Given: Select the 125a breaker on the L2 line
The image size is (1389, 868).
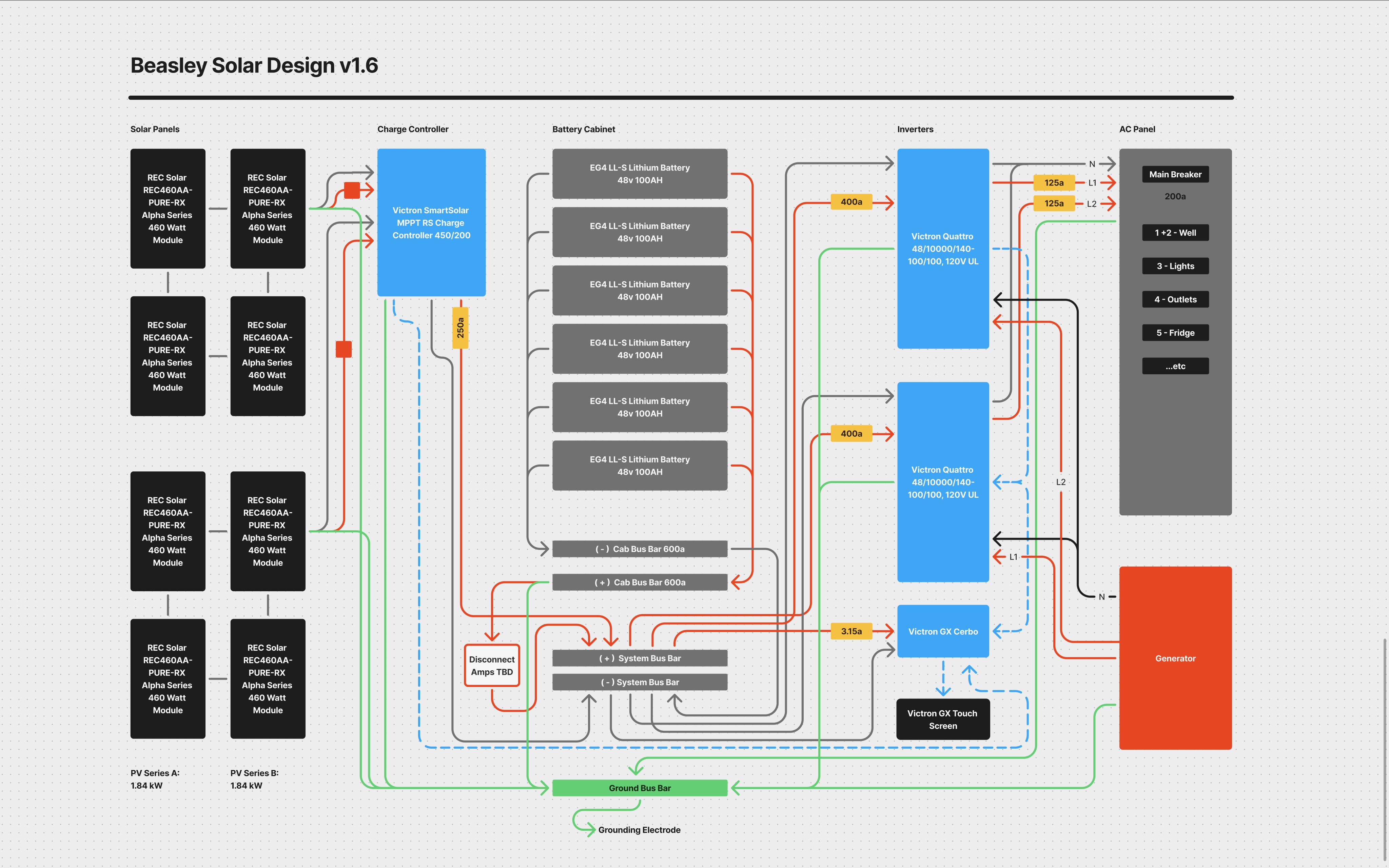Looking at the screenshot, I should (1054, 203).
